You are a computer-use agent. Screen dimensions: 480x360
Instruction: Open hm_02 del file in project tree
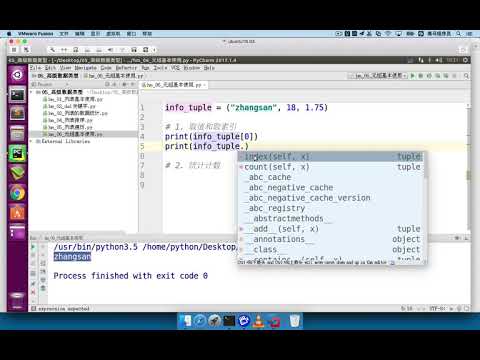(x=69, y=106)
